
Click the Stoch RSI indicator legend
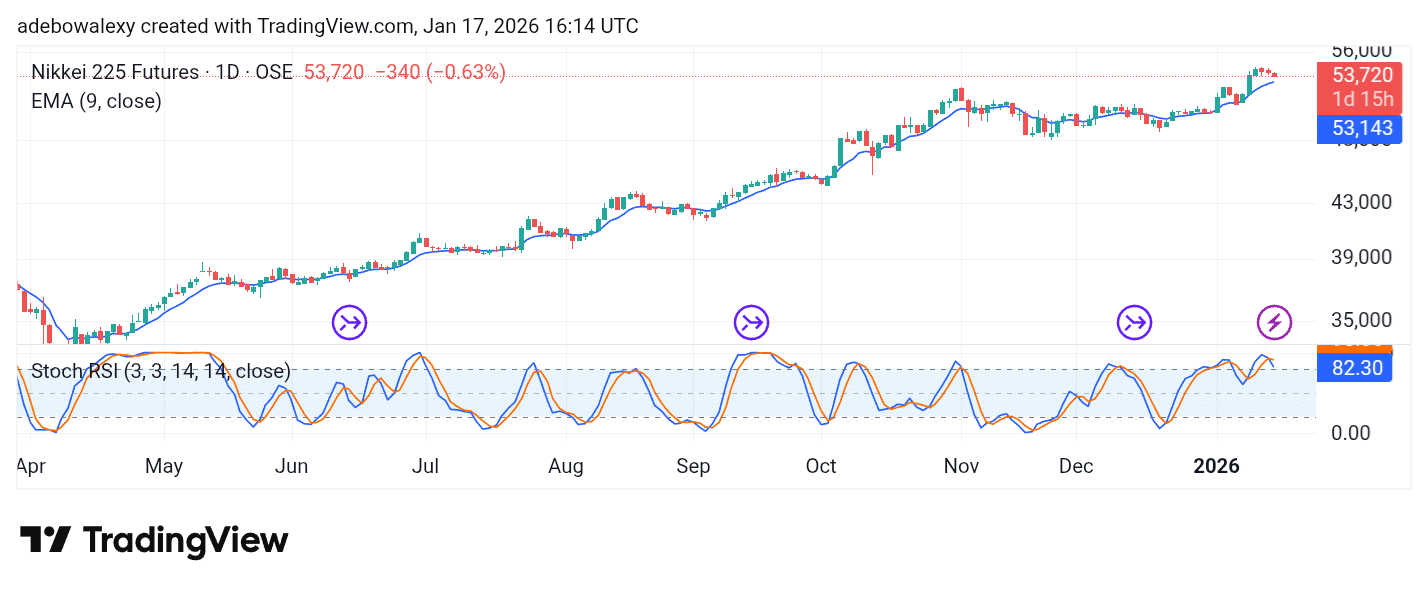point(160,371)
